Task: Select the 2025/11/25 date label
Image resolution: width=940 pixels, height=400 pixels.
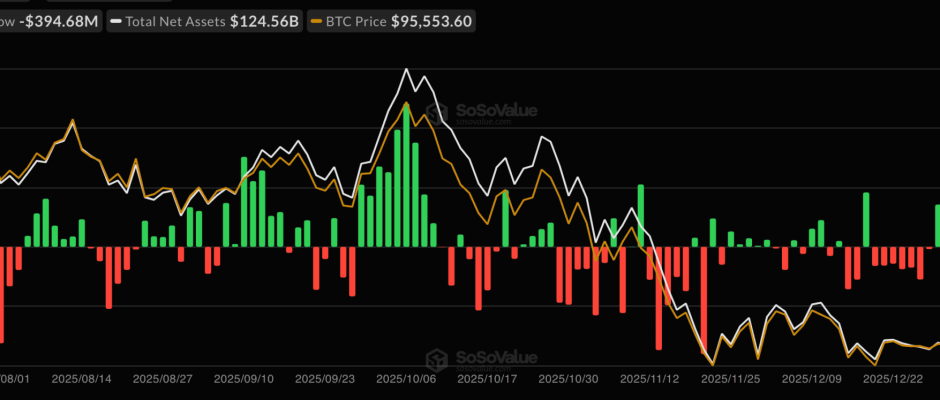Action: pos(732,380)
